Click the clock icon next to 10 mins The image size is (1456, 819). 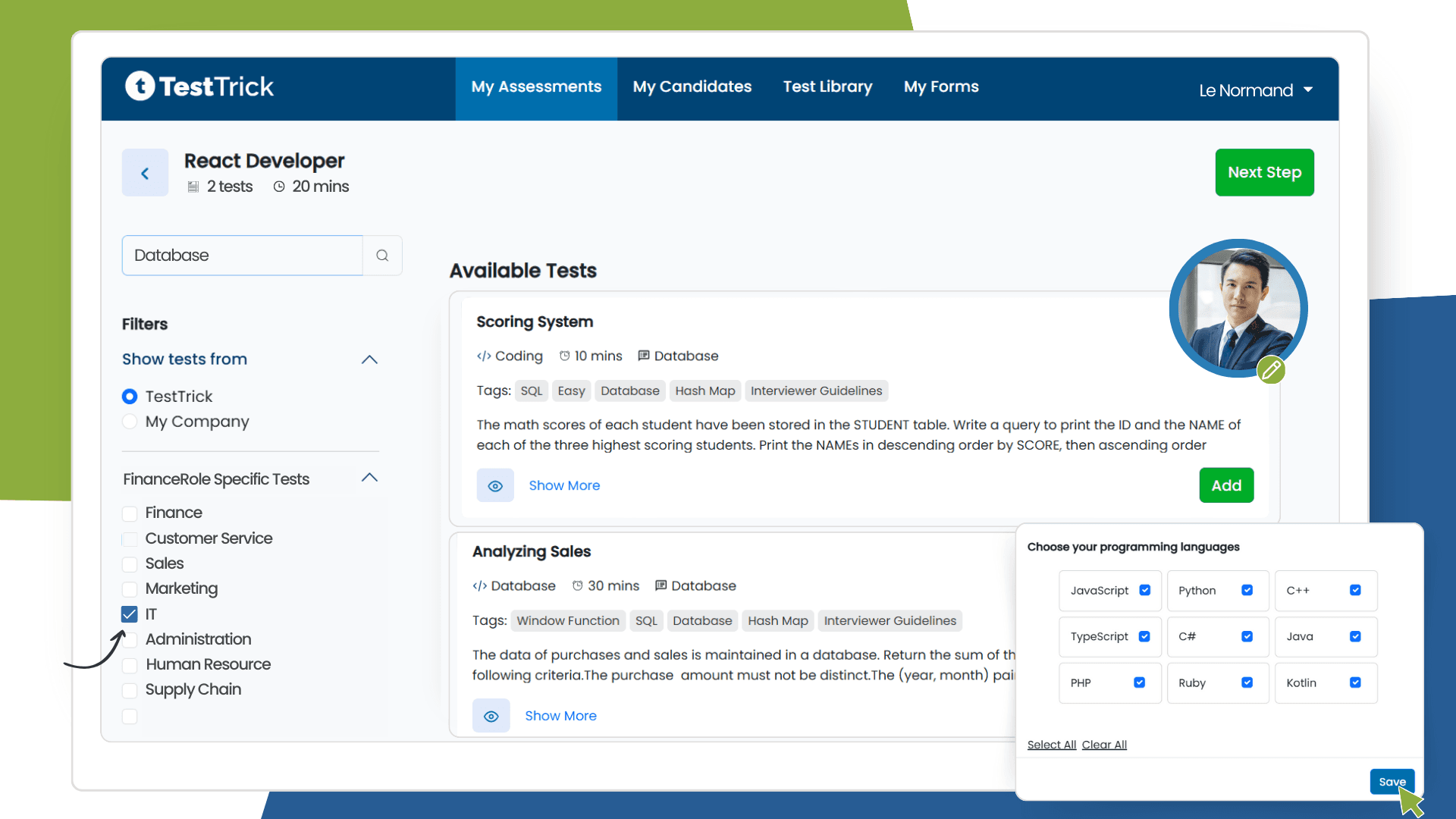pos(565,356)
